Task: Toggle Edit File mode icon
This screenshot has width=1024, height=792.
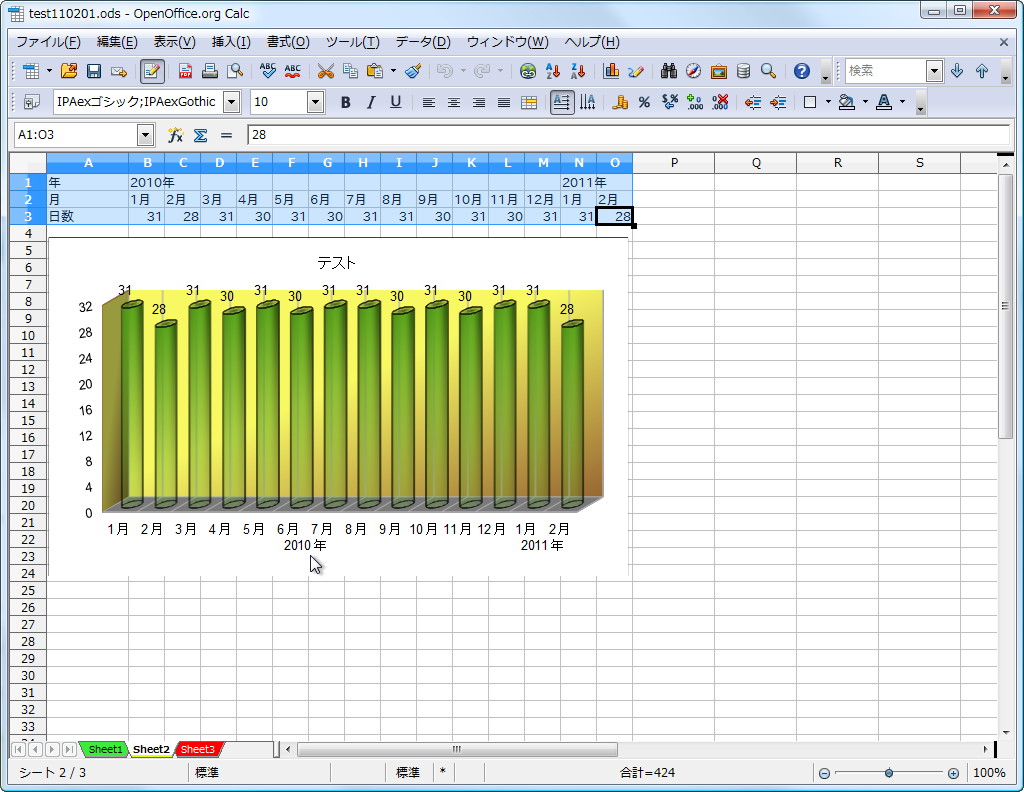Action: [x=152, y=71]
